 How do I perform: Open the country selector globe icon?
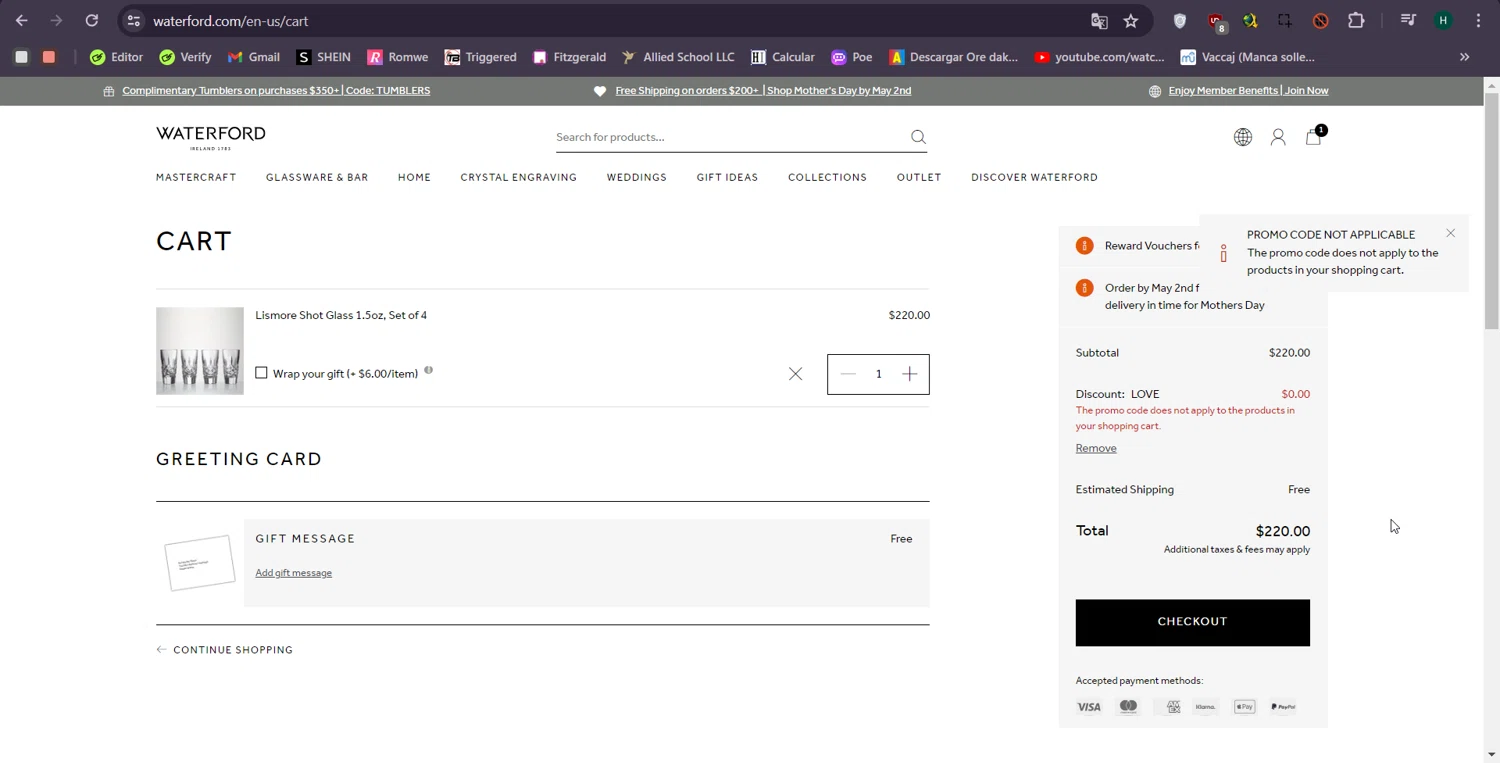coord(1243,138)
